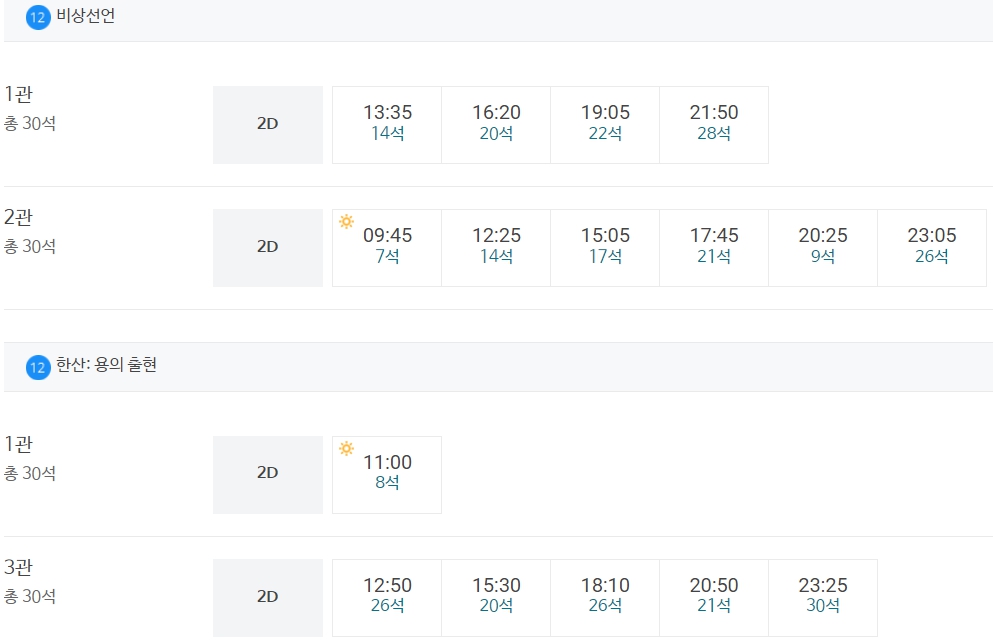
Task: Book the 21:50 showtime in 1관
Action: coord(714,125)
